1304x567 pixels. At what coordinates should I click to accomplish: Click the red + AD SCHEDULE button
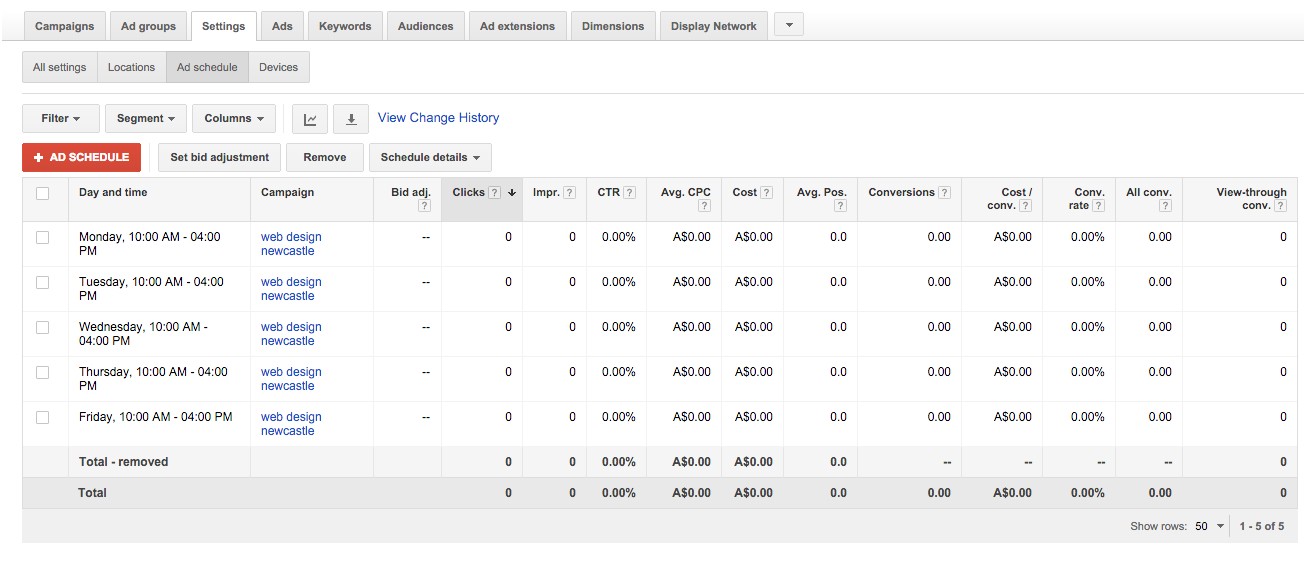81,157
